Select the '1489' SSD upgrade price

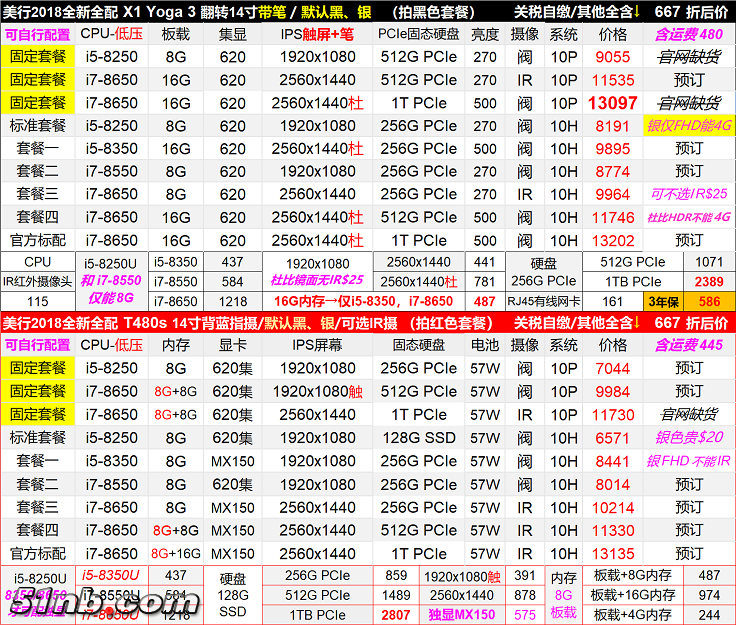396,595
